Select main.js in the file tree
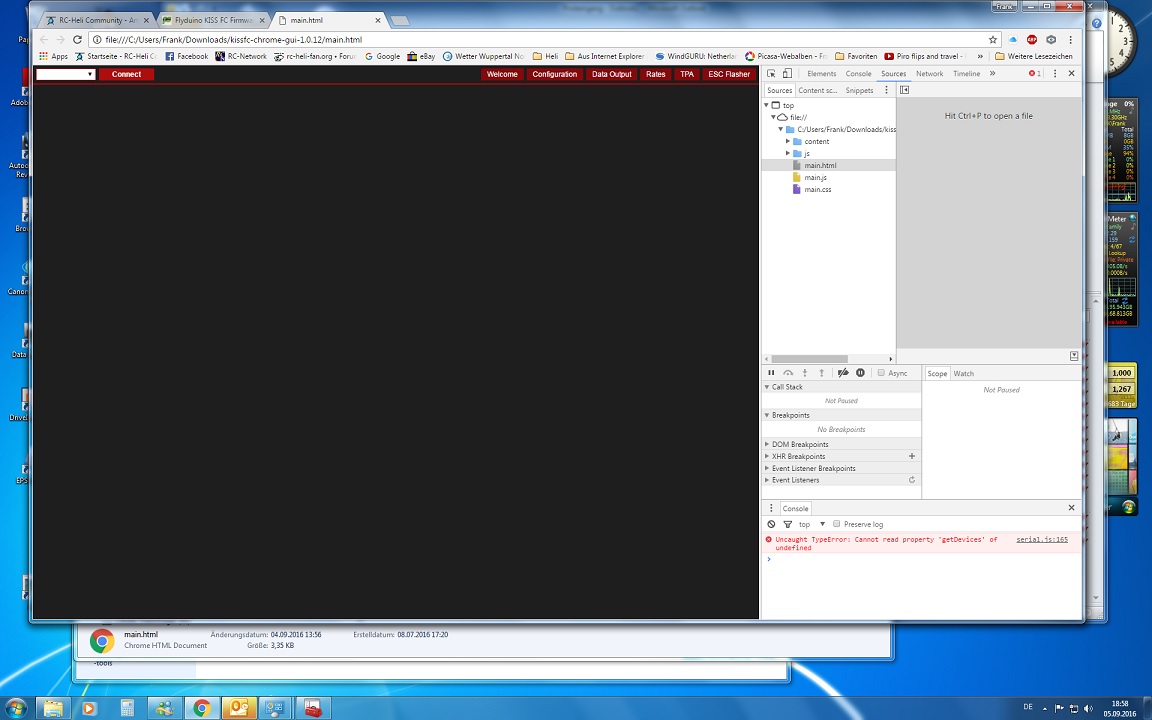Viewport: 1152px width, 720px height. click(815, 177)
